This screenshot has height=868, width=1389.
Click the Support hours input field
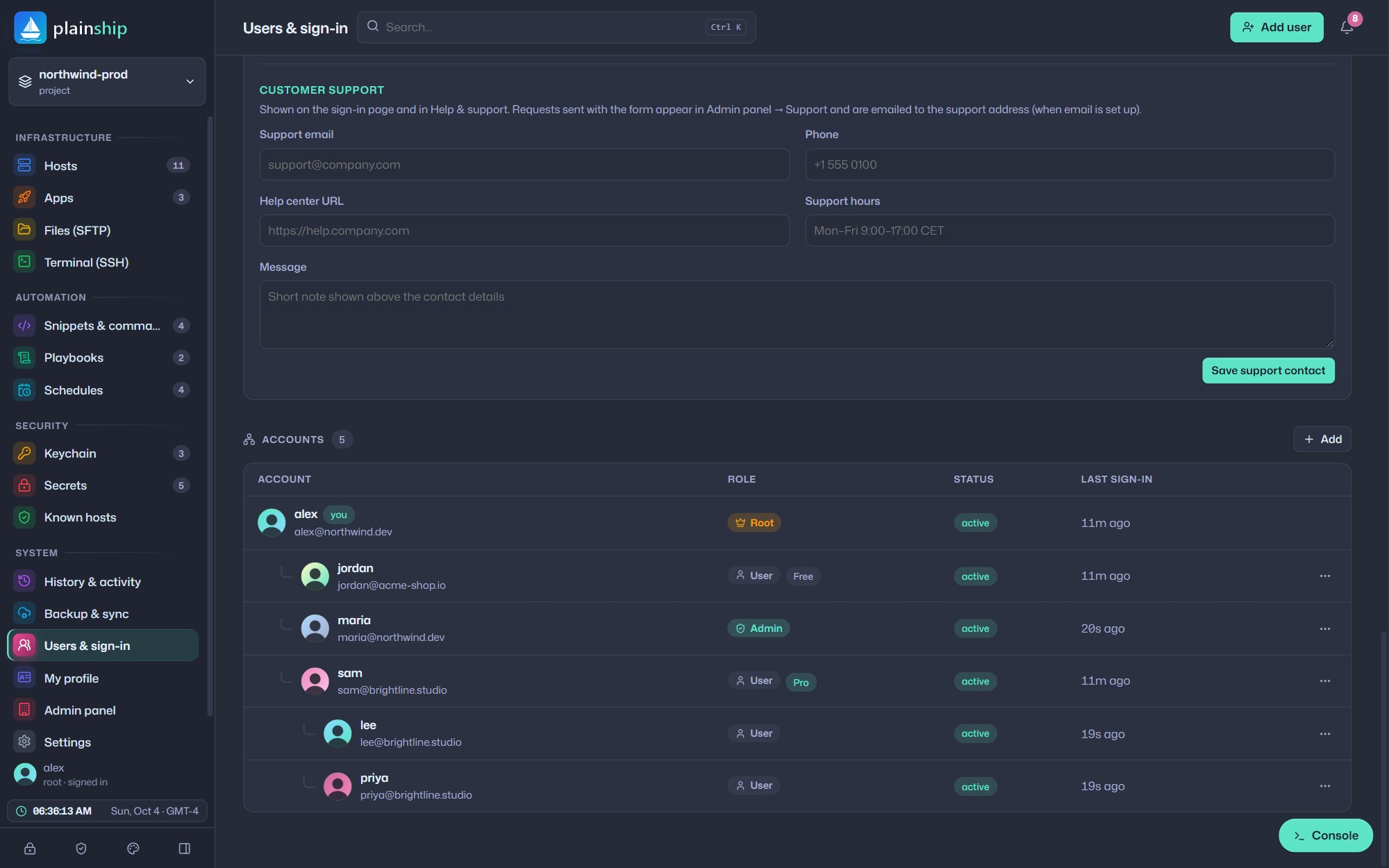[1070, 231]
